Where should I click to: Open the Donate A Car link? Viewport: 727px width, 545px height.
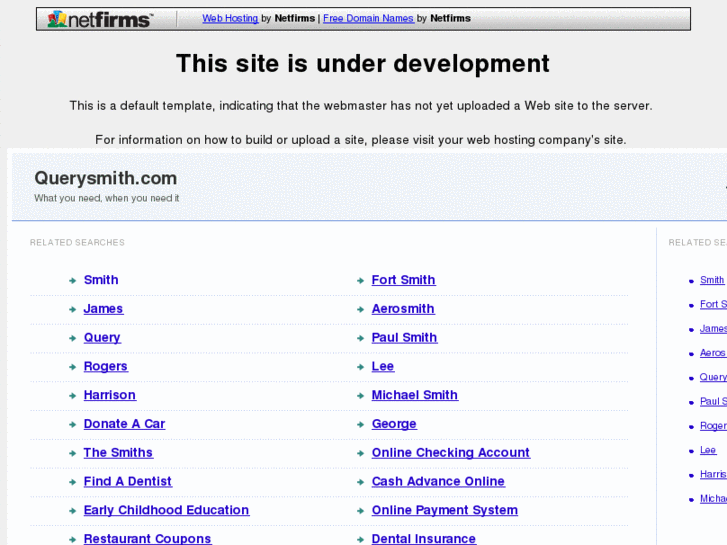[124, 424]
